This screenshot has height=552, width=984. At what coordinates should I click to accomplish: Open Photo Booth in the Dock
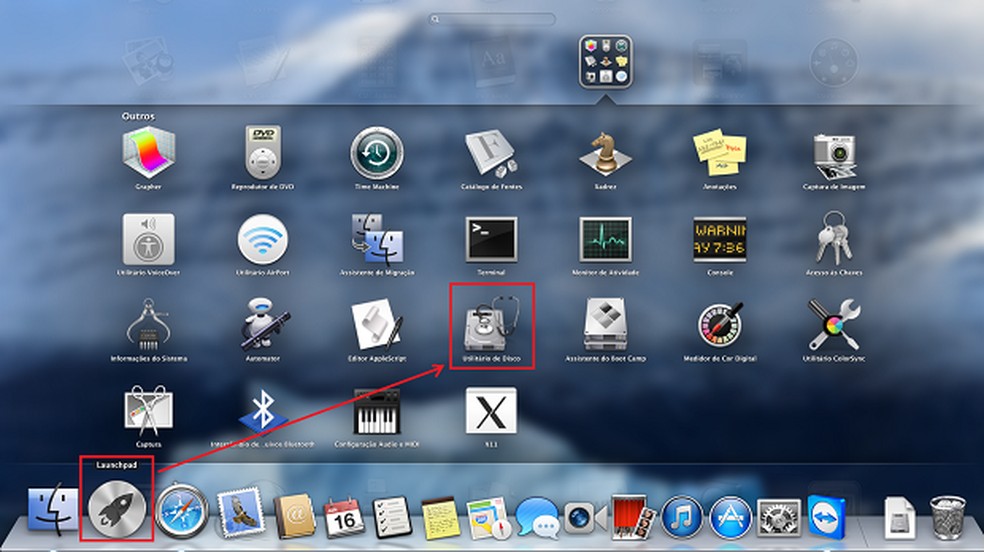(633, 517)
